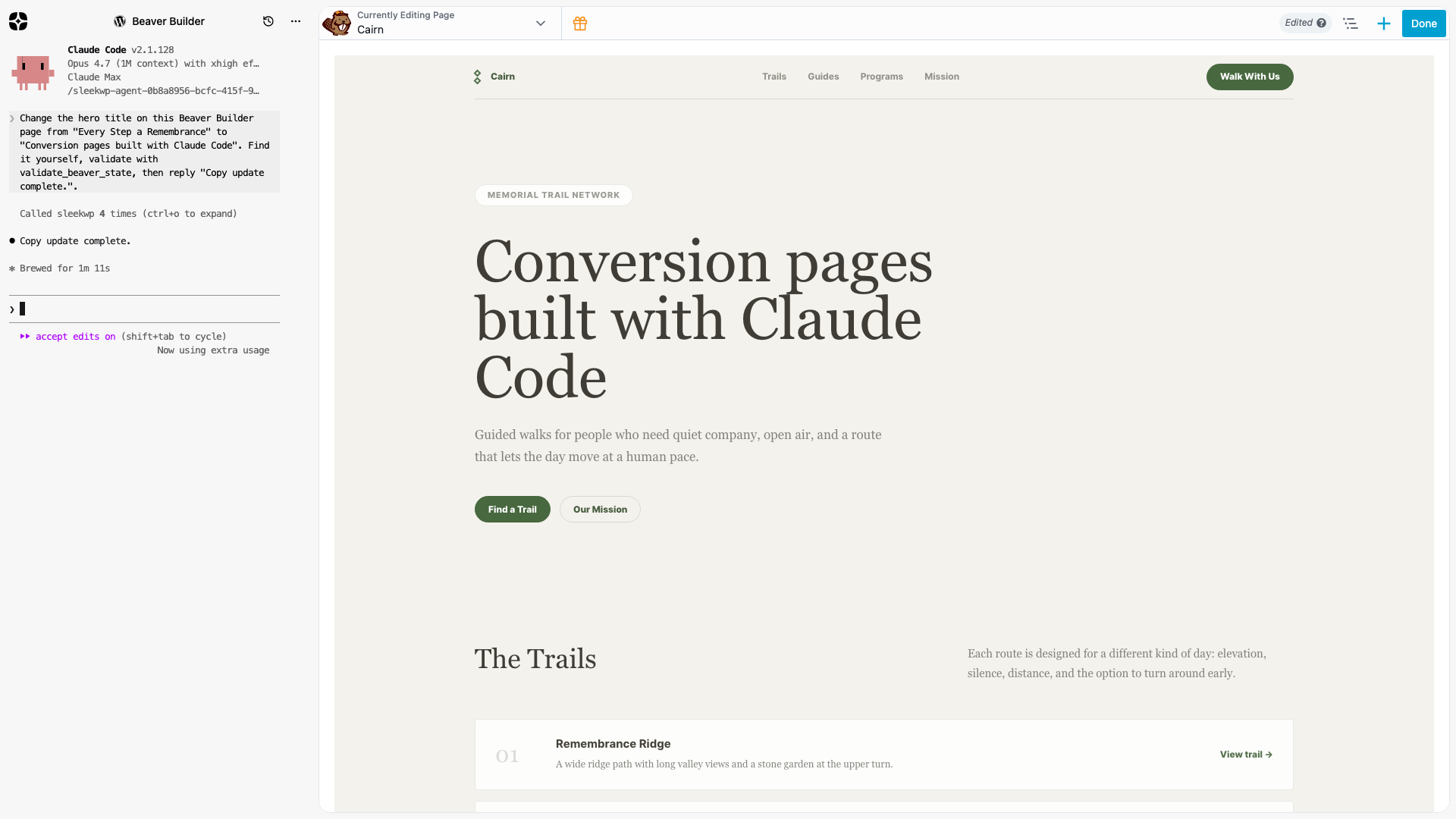Click the Claude Code v2.1.128 version line
The width and height of the screenshot is (1456, 819).
coord(121,50)
